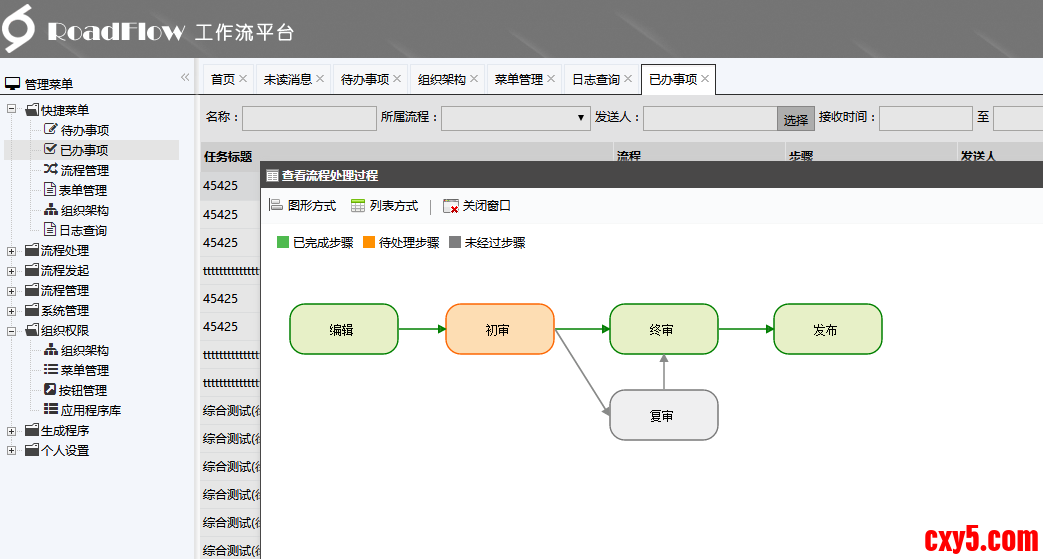Focus the 发送人 input field
The image size is (1043, 559).
coord(710,118)
